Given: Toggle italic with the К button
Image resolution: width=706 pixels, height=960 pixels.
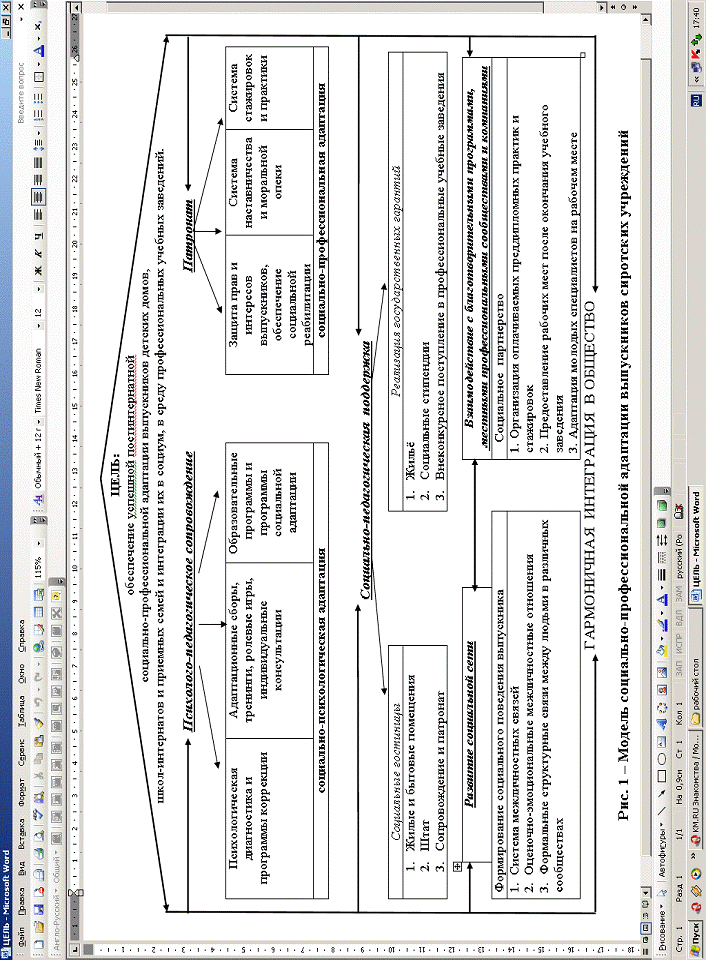Looking at the screenshot, I should click(x=39, y=253).
